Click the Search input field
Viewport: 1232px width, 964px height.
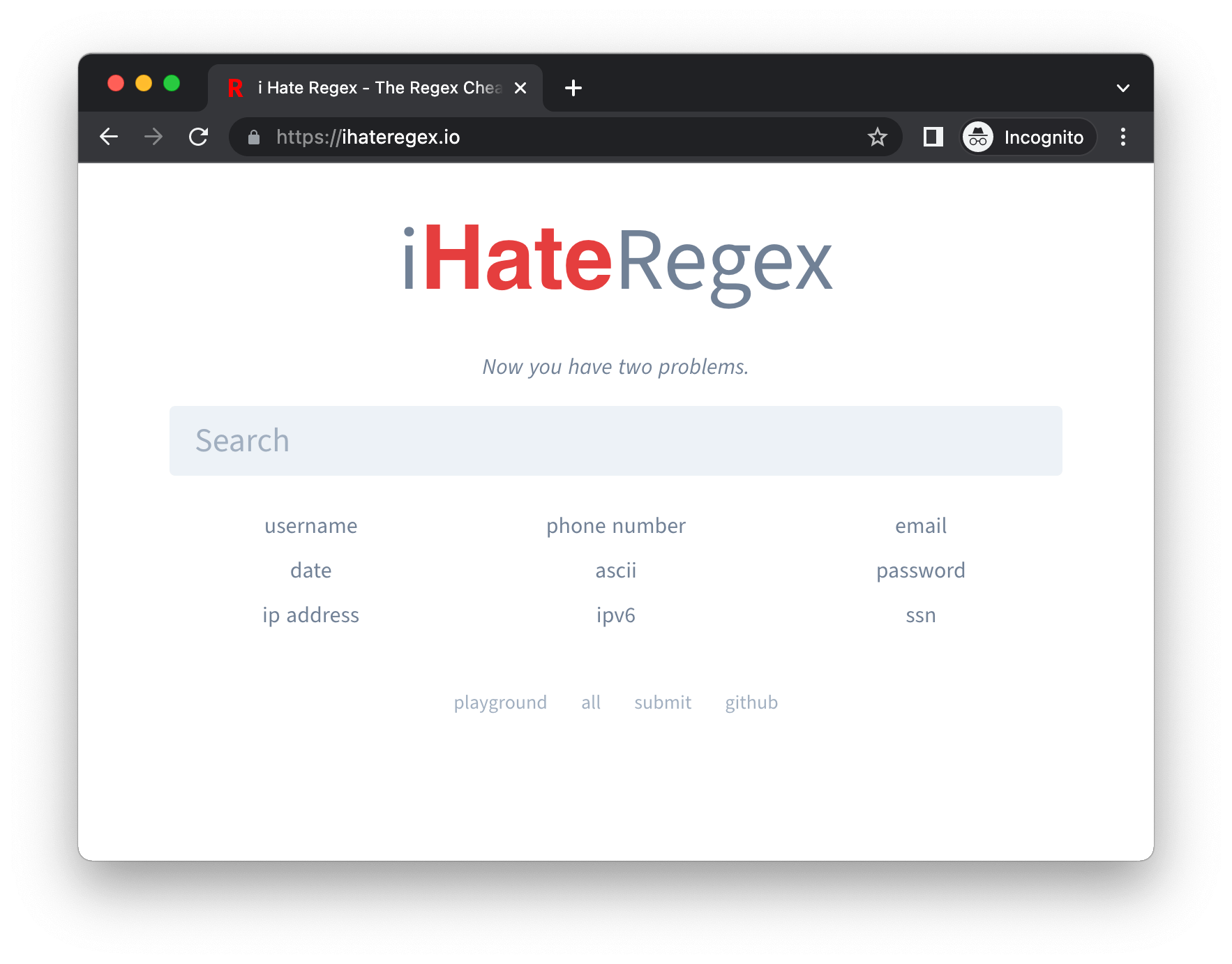click(615, 441)
